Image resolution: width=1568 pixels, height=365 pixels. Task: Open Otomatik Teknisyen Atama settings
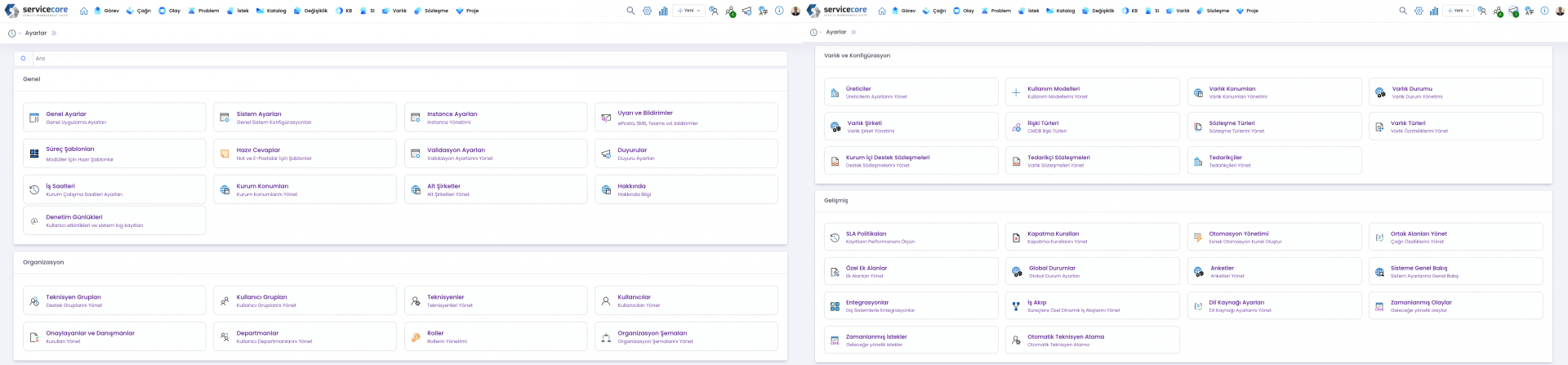point(1091,341)
